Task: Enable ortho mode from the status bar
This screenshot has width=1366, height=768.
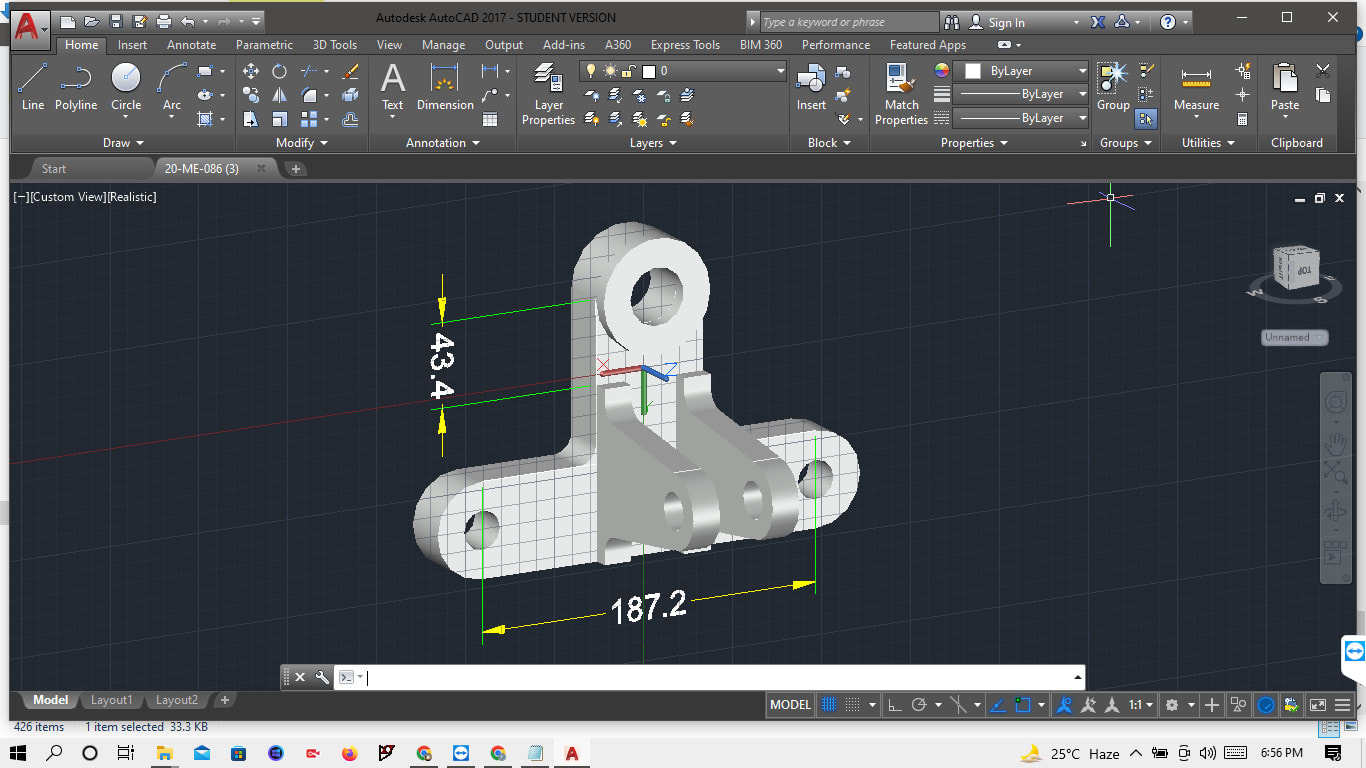Action: click(895, 704)
